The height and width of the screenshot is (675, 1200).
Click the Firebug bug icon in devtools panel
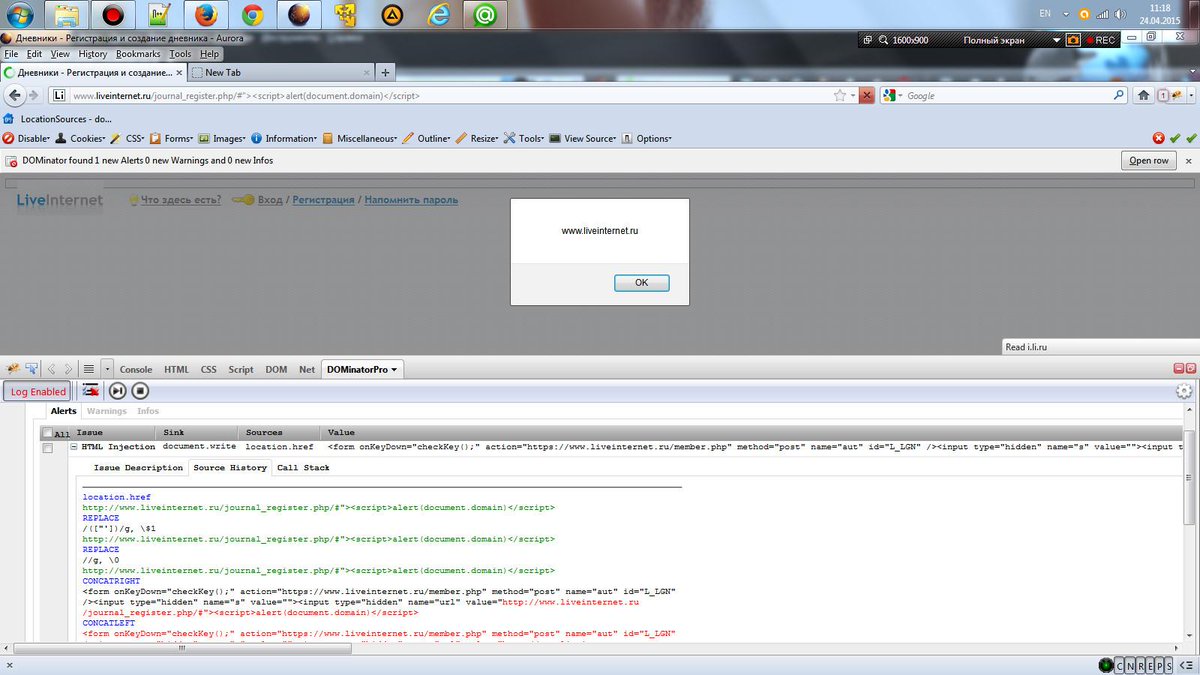coord(13,369)
